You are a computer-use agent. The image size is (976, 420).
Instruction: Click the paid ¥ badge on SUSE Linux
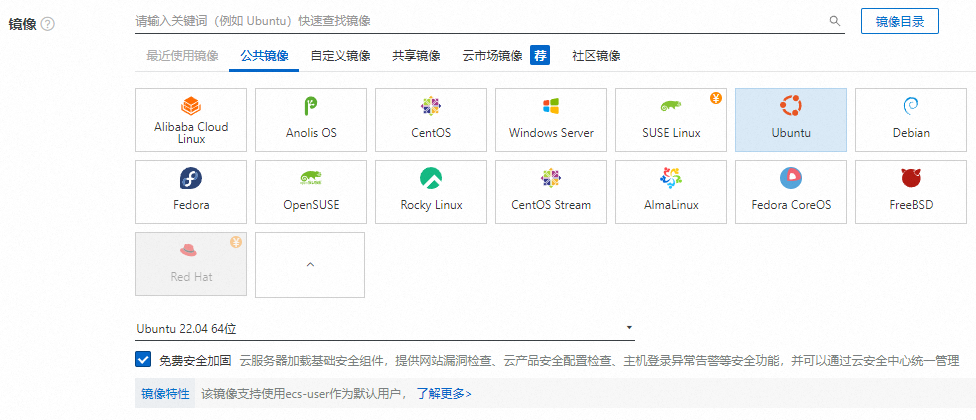point(716,98)
